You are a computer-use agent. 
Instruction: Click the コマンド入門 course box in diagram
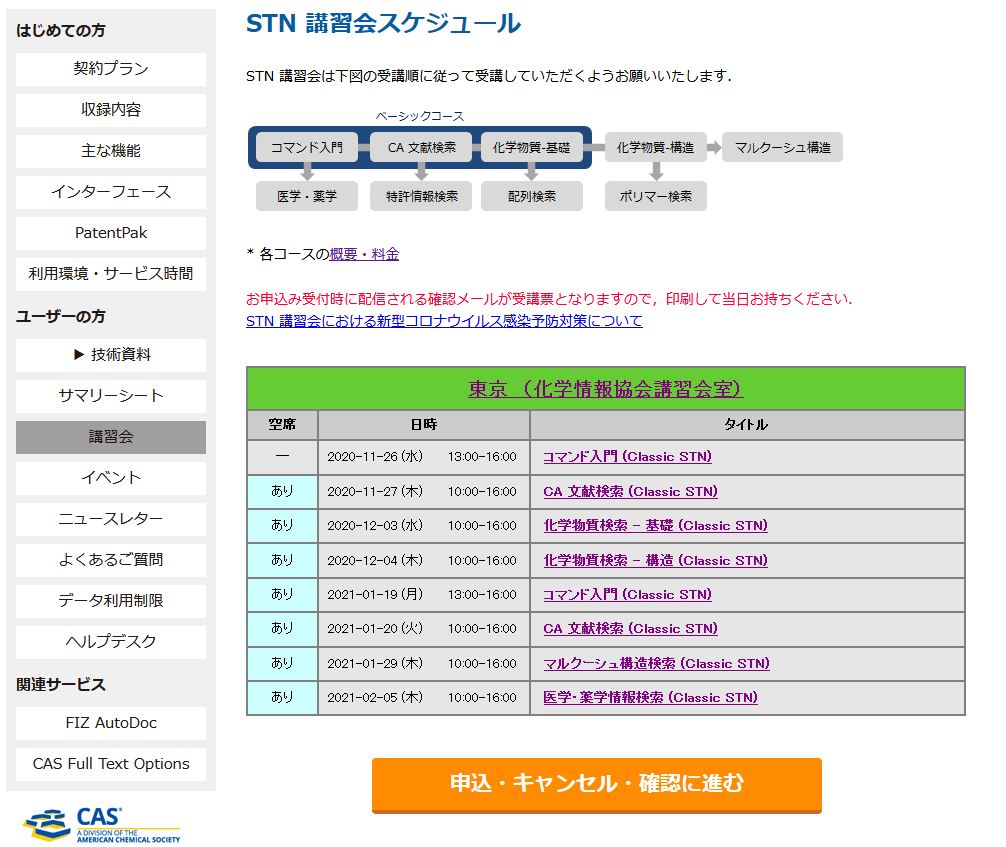tap(307, 148)
